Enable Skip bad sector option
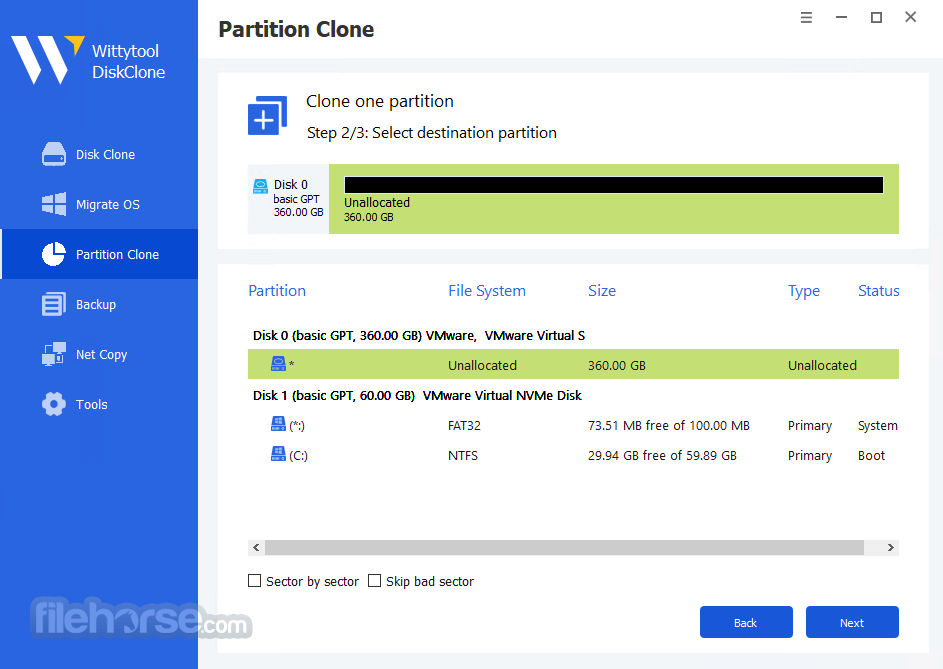 pos(374,581)
